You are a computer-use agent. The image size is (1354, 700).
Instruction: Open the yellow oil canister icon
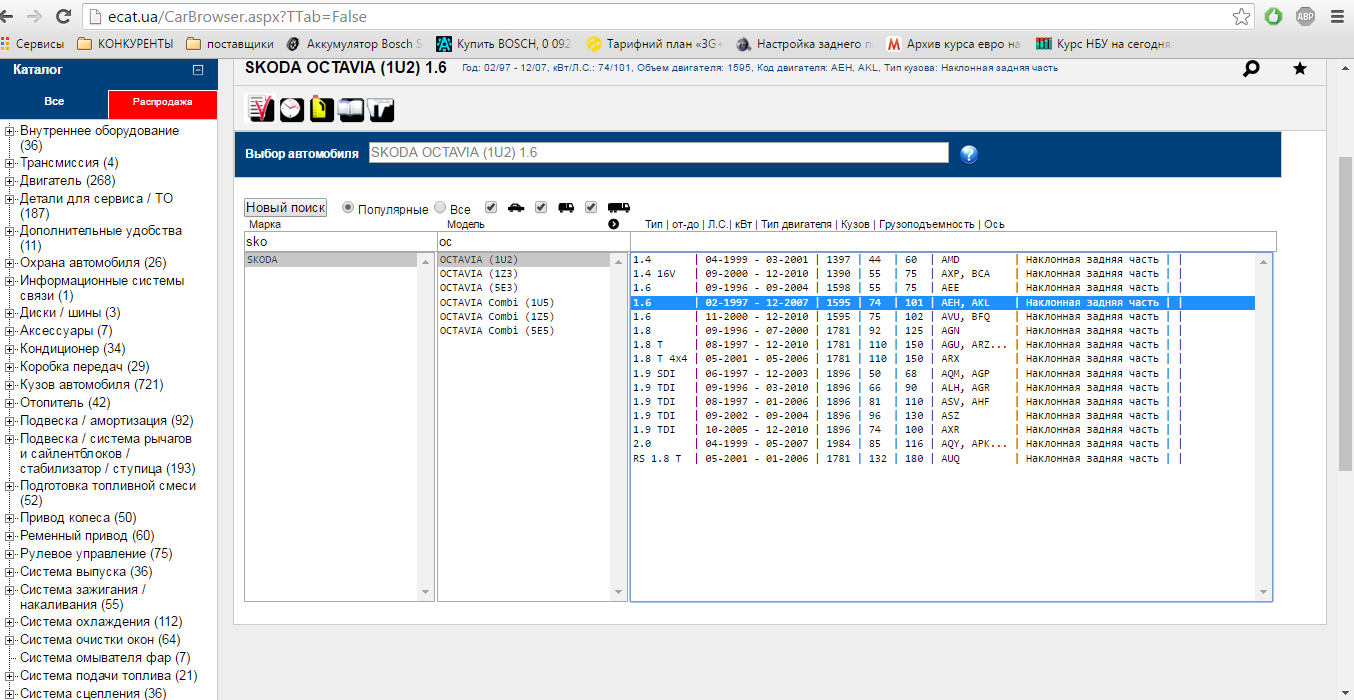click(x=321, y=108)
